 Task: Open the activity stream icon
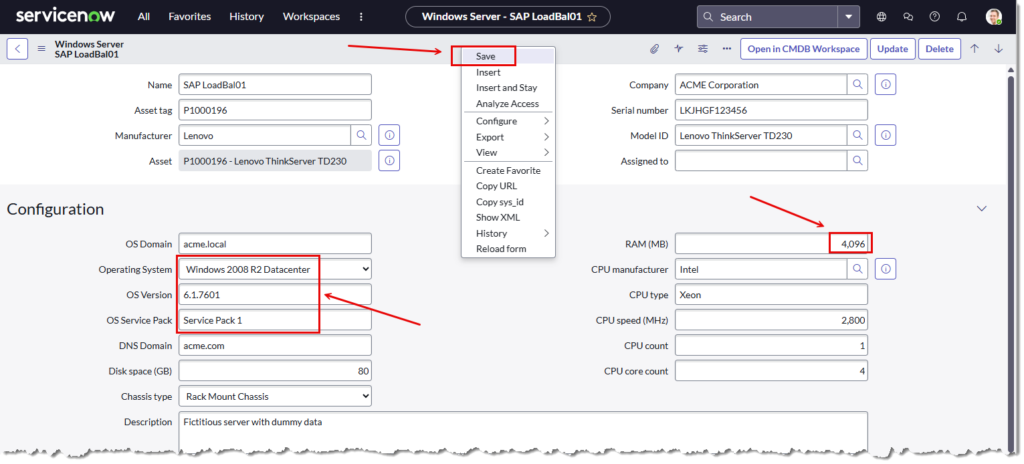click(x=679, y=49)
